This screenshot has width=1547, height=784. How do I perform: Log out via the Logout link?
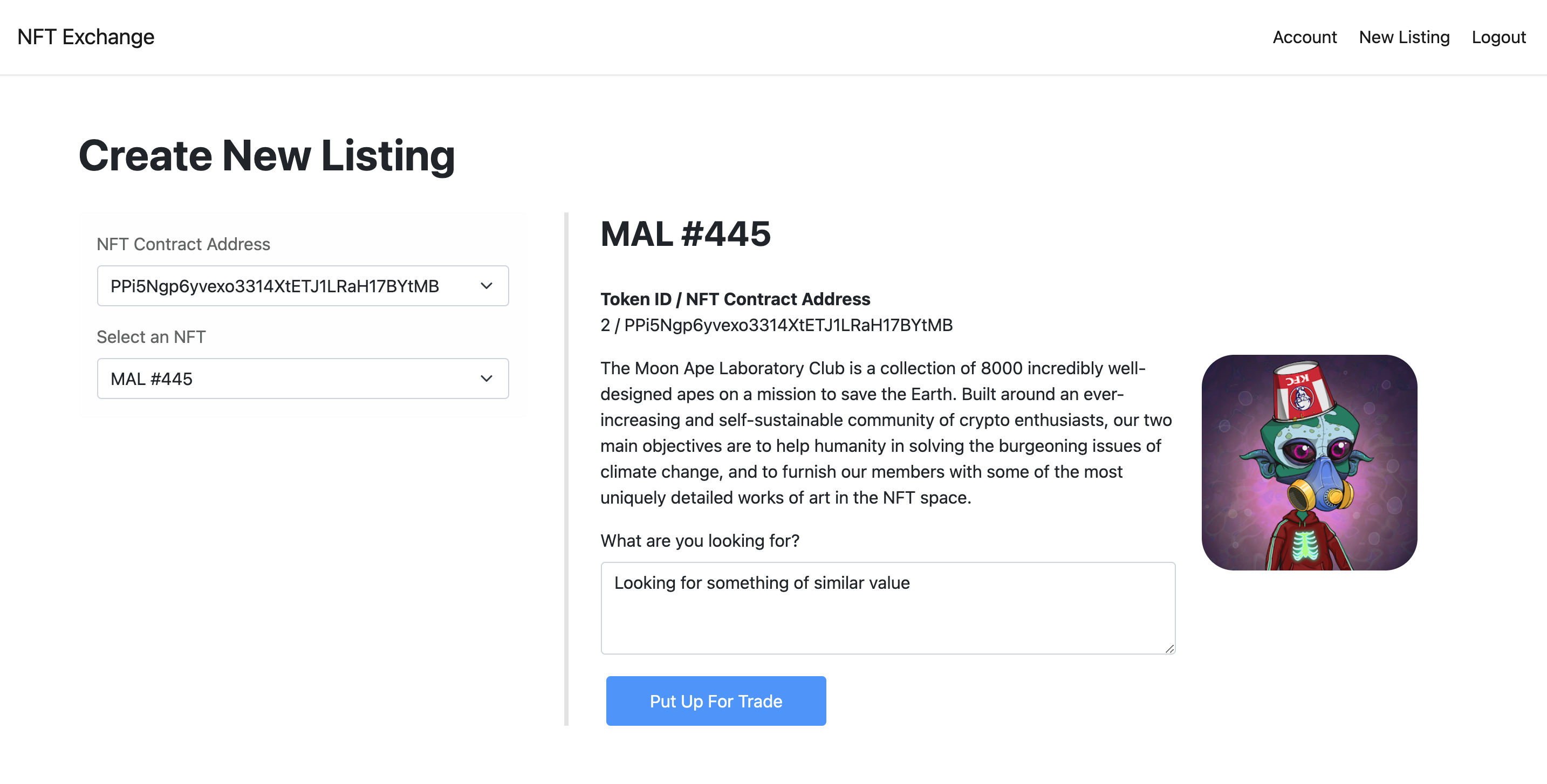pyautogui.click(x=1498, y=37)
